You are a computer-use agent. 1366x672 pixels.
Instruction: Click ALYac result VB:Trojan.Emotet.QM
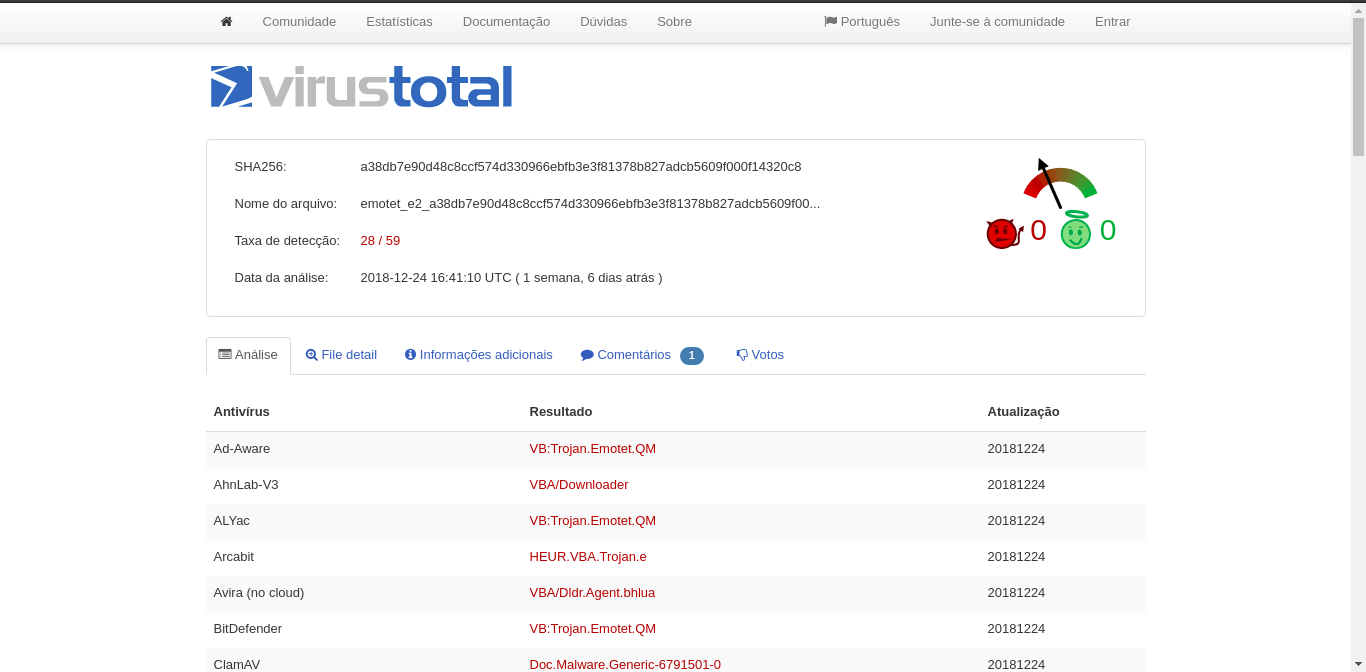point(593,521)
